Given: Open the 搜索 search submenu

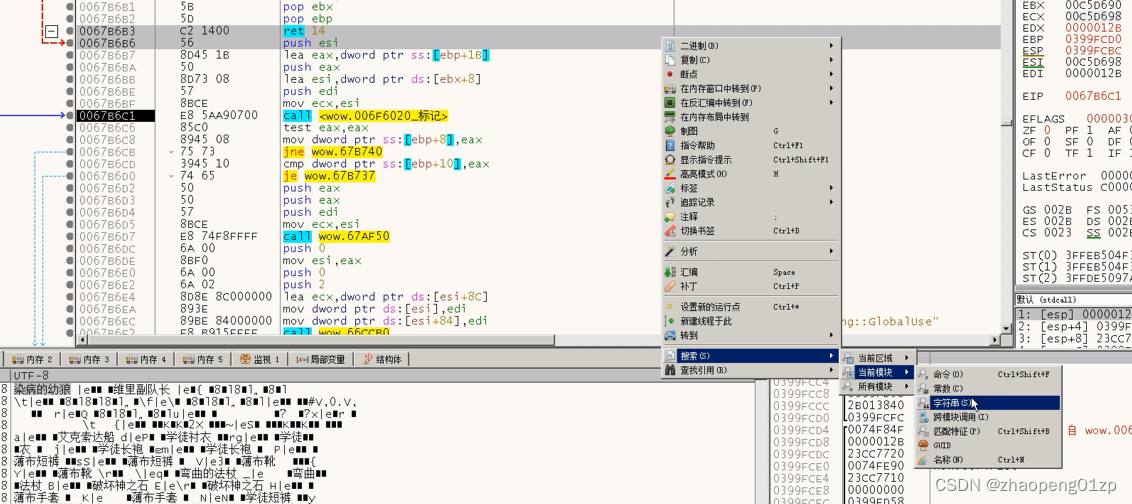Looking at the screenshot, I should coord(752,356).
